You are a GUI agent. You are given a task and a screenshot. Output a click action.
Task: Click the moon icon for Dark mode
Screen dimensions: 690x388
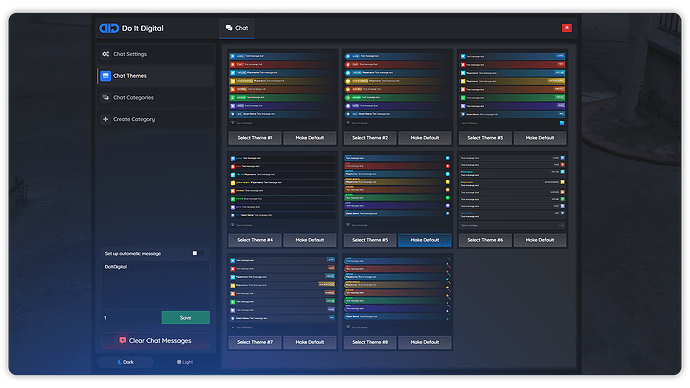coord(120,362)
